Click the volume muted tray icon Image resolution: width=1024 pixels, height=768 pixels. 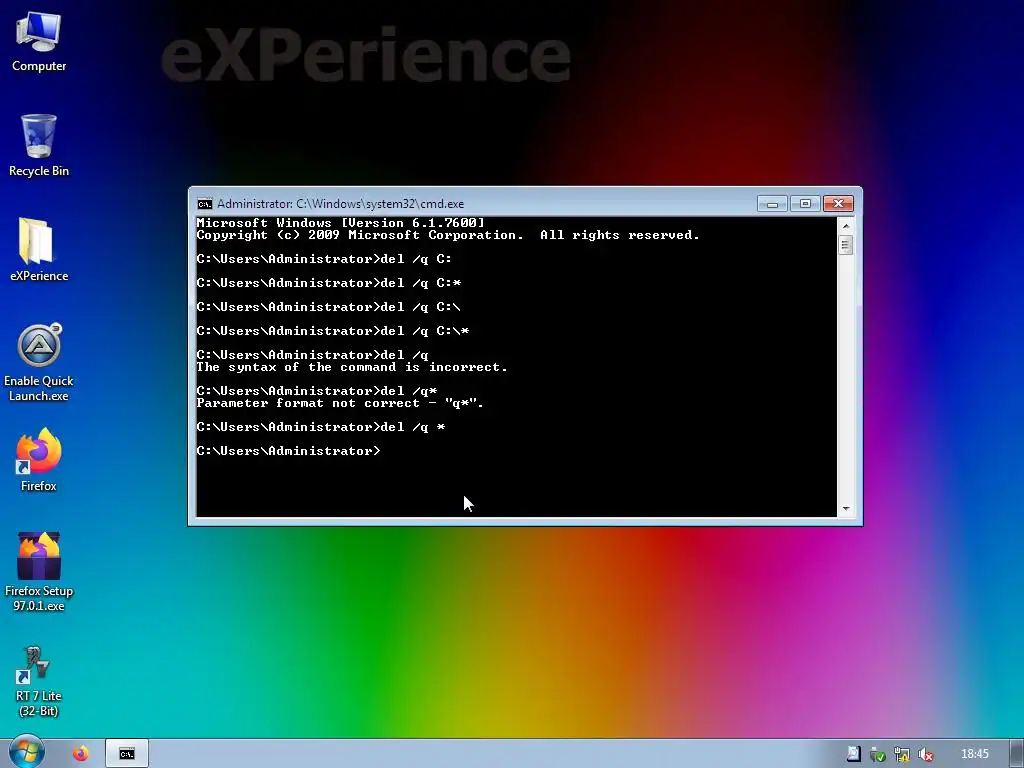(925, 754)
